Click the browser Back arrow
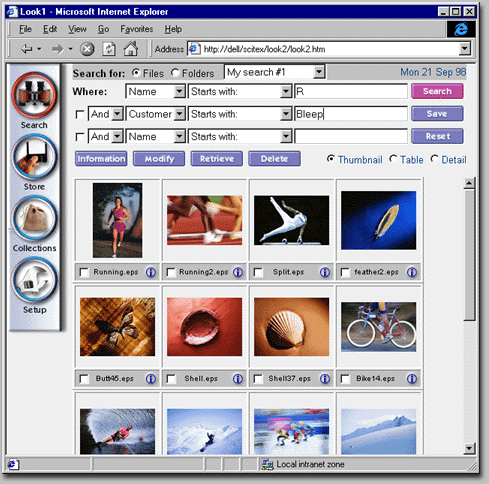This screenshot has height=484, width=489. 27,49
